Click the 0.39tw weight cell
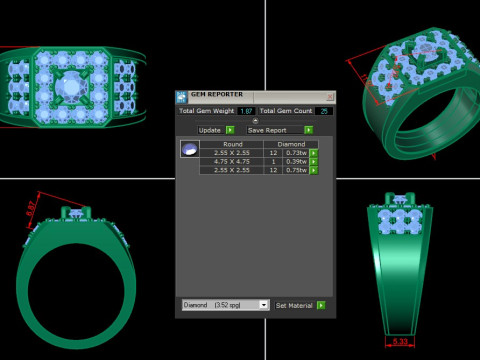This screenshot has height=360, width=480. [x=296, y=162]
